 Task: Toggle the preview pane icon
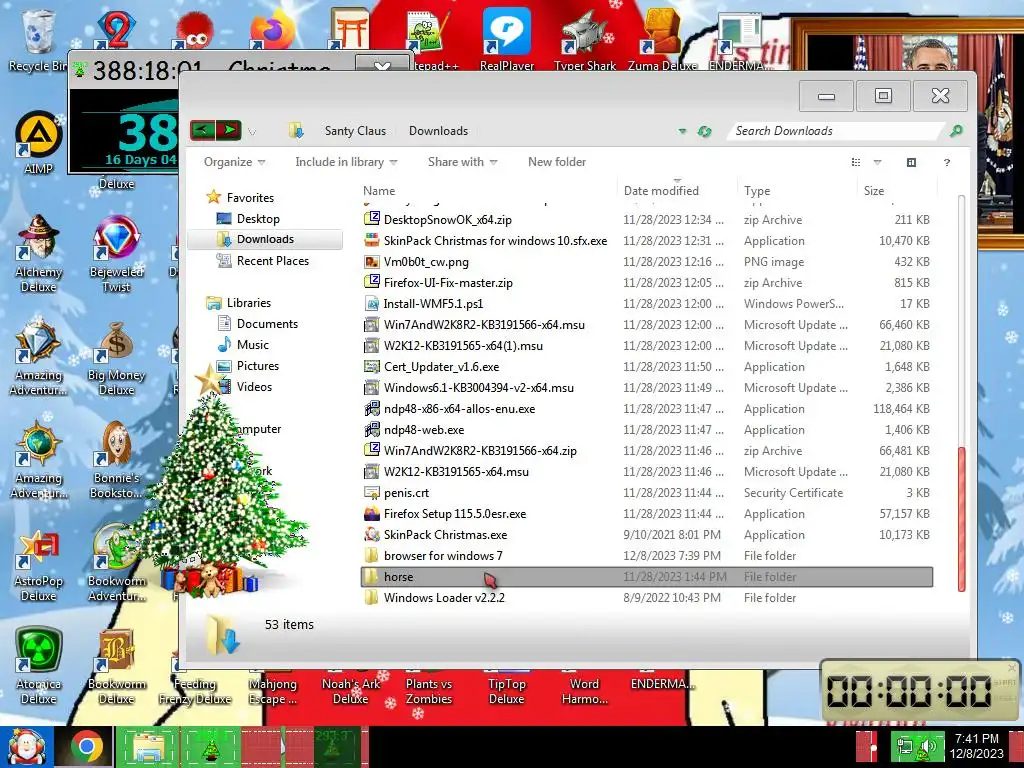911,162
